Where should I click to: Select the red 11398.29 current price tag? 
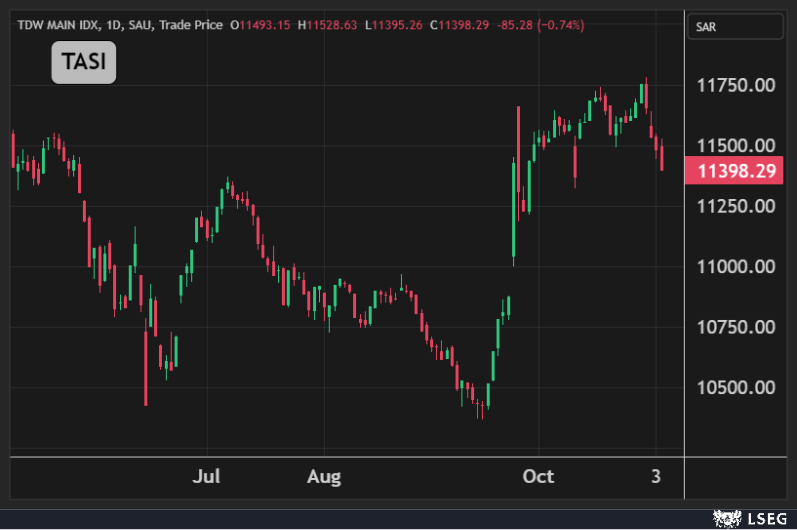click(737, 171)
